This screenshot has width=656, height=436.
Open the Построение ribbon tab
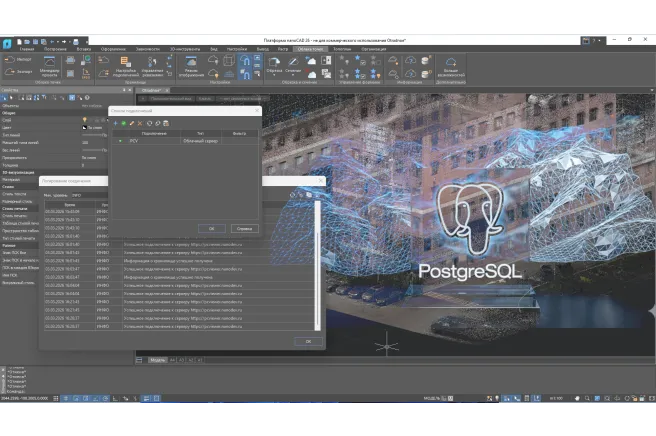click(x=55, y=49)
